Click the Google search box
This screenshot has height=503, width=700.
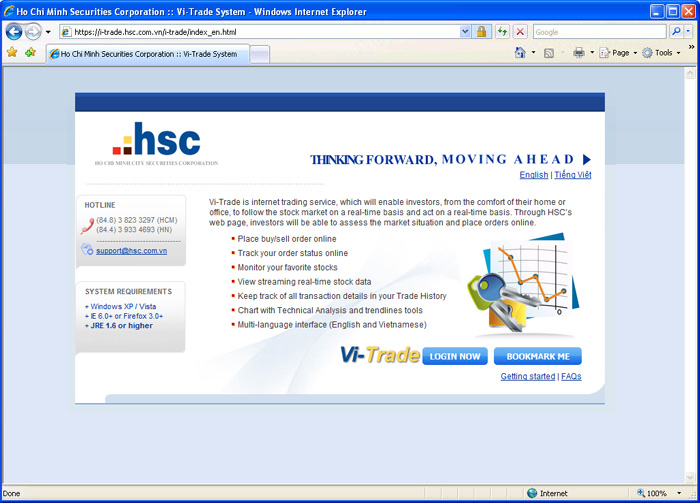[x=599, y=32]
